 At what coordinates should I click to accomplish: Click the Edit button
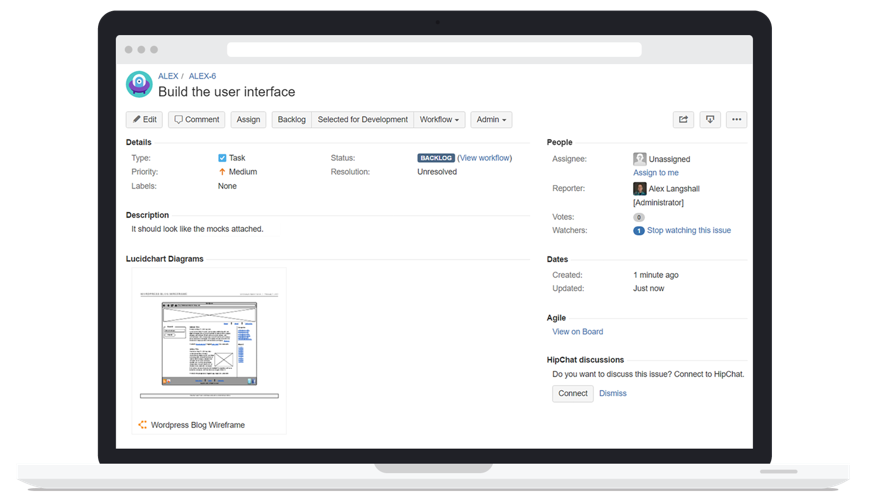point(144,119)
